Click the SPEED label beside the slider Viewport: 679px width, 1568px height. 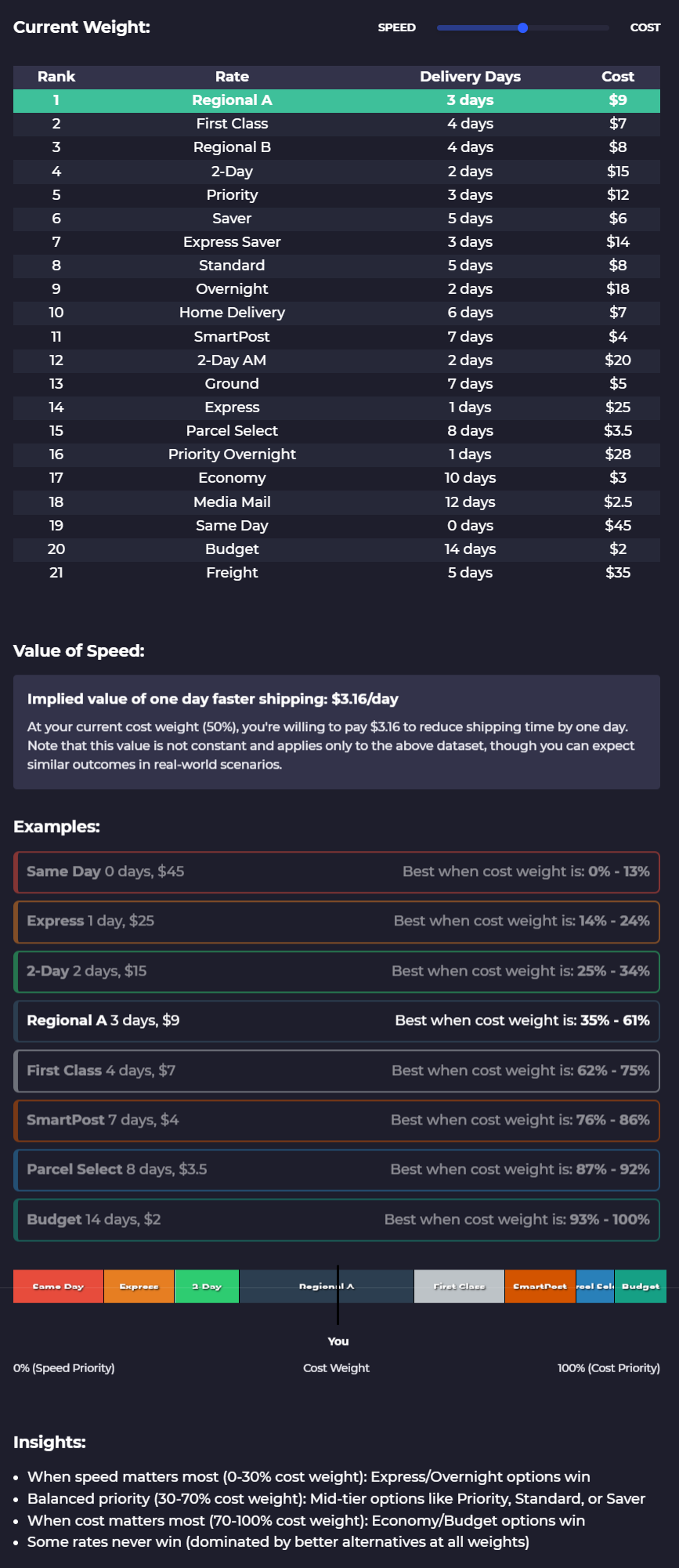(396, 27)
